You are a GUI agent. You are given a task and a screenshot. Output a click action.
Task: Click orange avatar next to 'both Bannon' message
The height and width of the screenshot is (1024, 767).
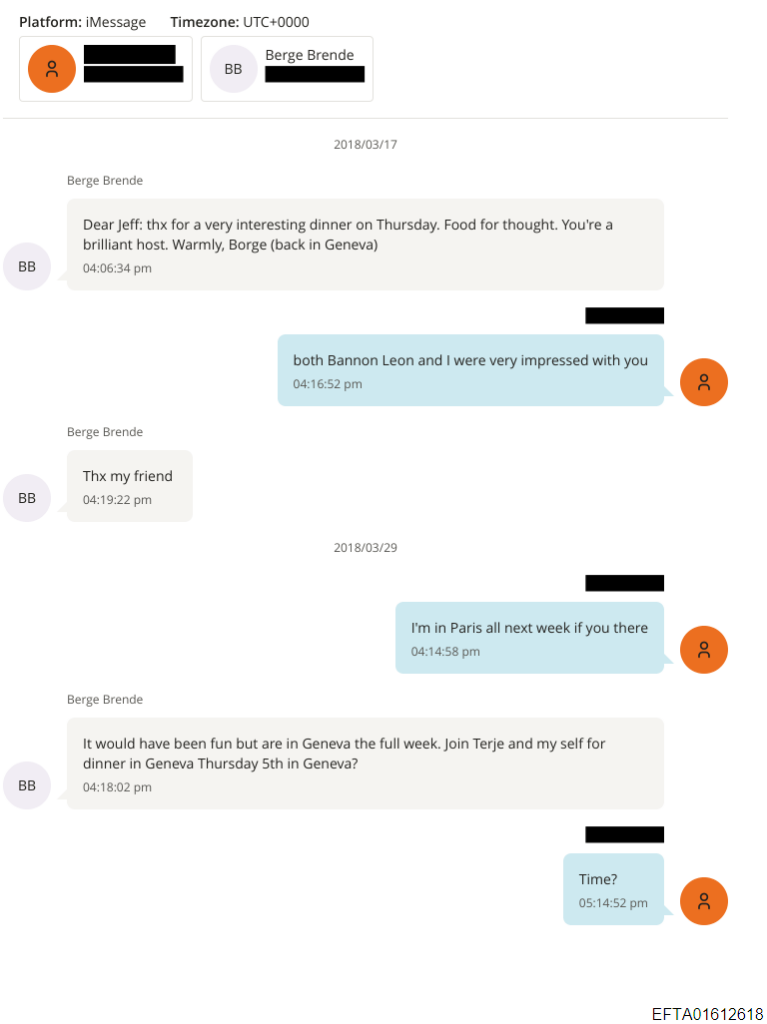(x=704, y=382)
